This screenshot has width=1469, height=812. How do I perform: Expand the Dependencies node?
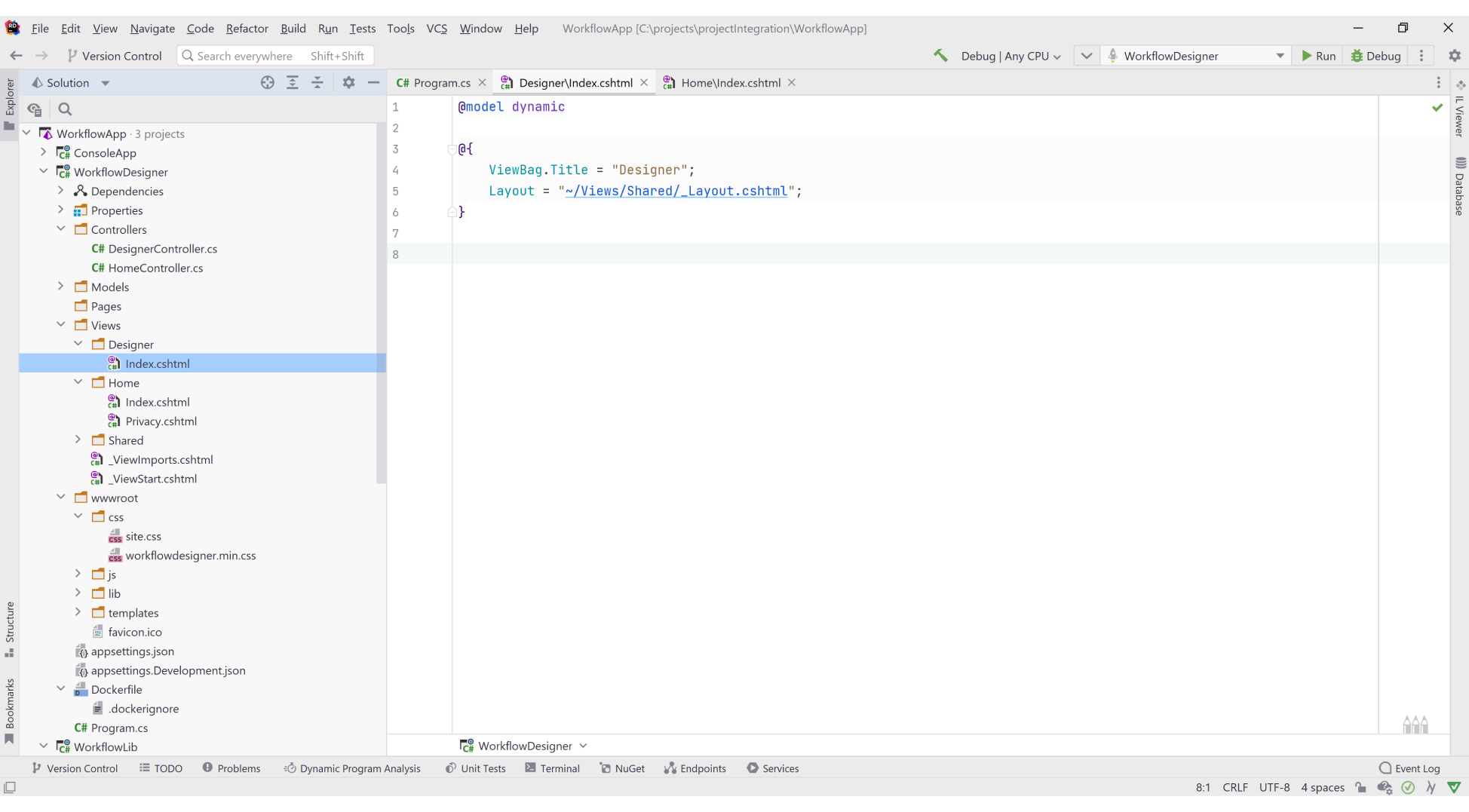click(61, 191)
